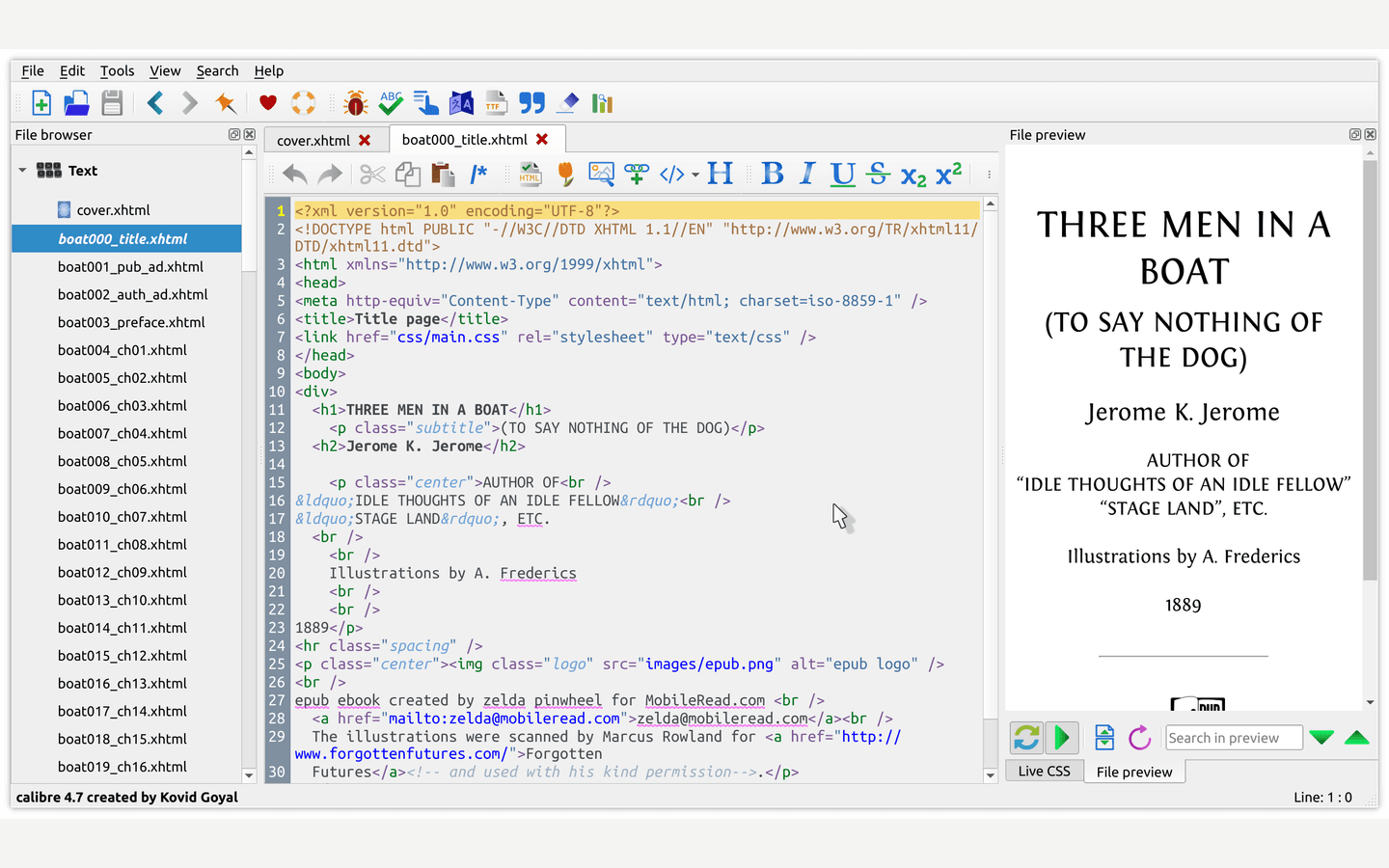Screen dimensions: 1389x868
Task: Insert an image with the picture search icon
Action: 601,175
